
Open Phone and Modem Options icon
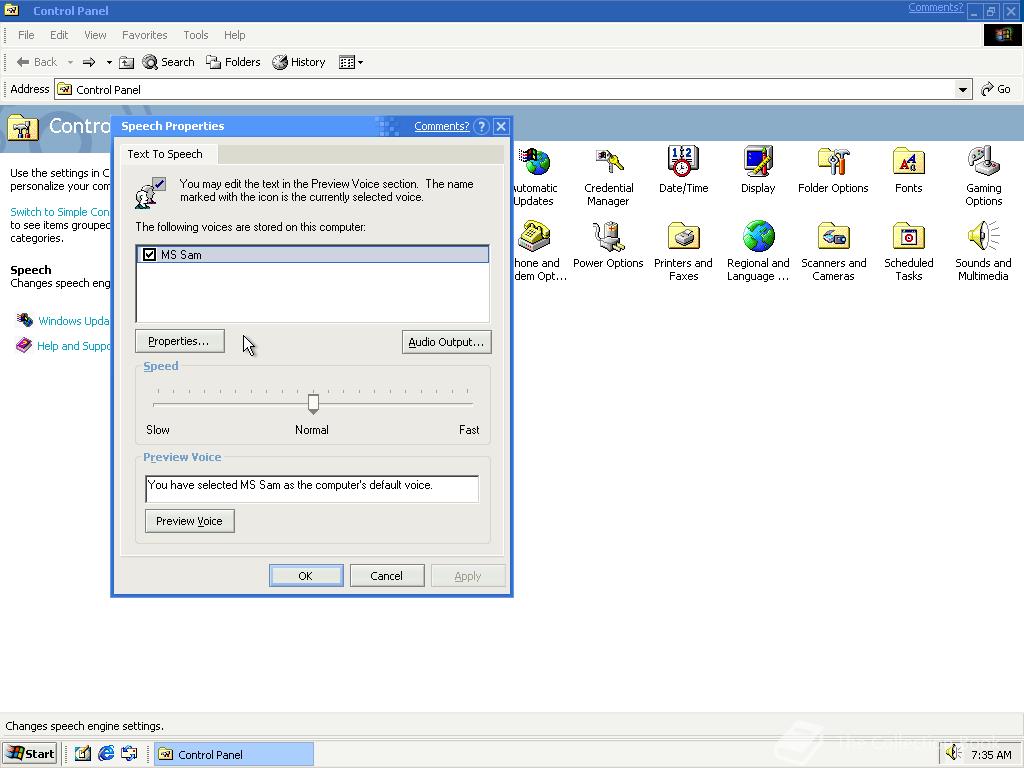(x=539, y=251)
